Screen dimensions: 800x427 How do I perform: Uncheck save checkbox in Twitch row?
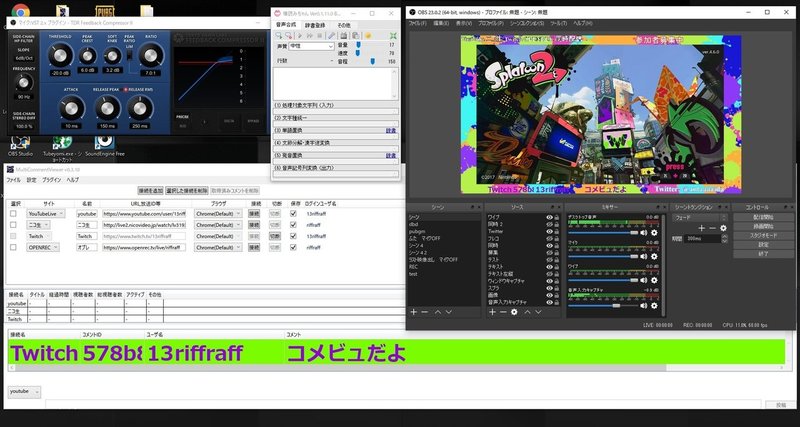point(293,236)
